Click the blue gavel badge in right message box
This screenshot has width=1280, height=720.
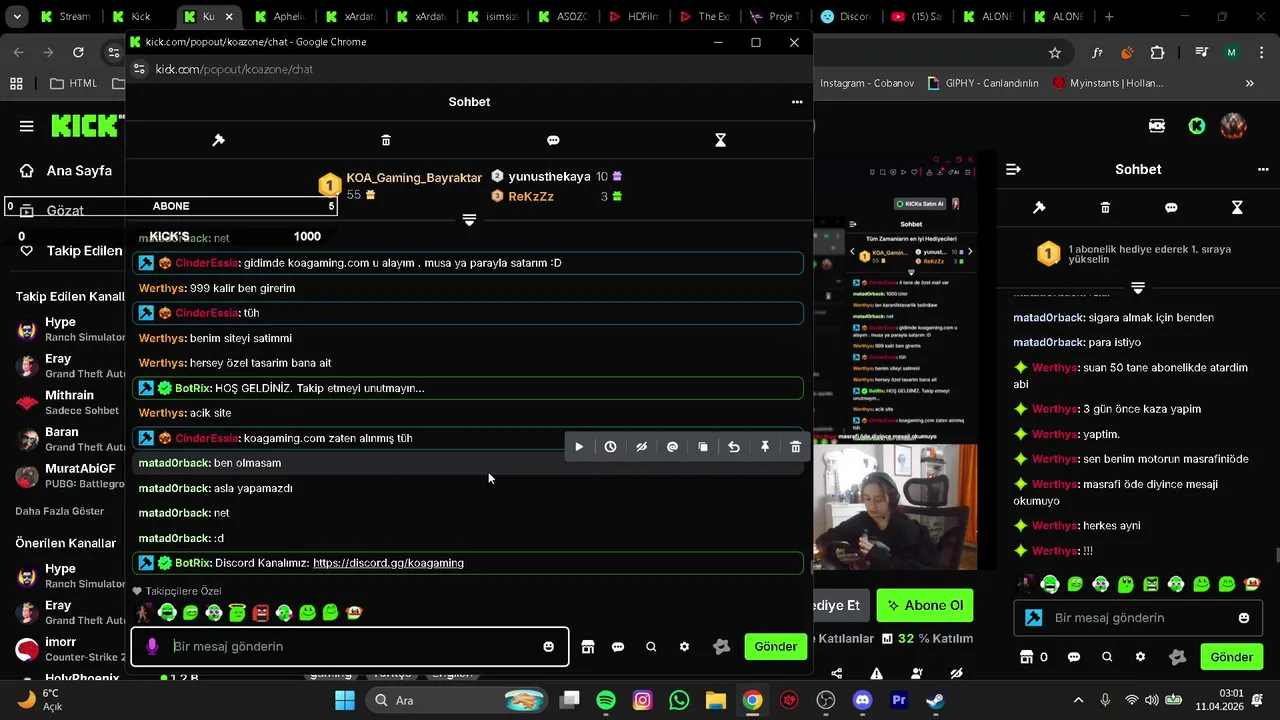point(1034,618)
